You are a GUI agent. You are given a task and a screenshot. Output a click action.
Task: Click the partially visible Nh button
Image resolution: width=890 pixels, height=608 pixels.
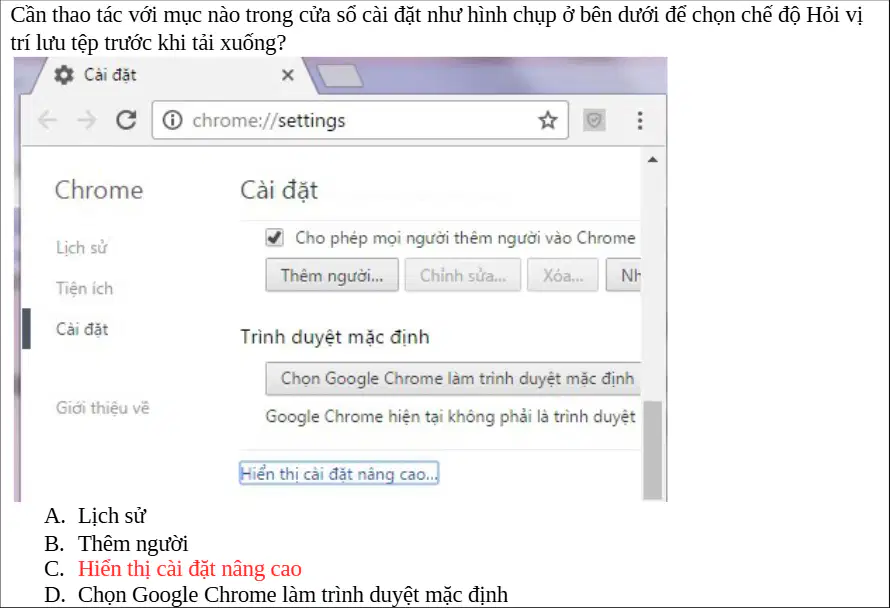[x=624, y=275]
